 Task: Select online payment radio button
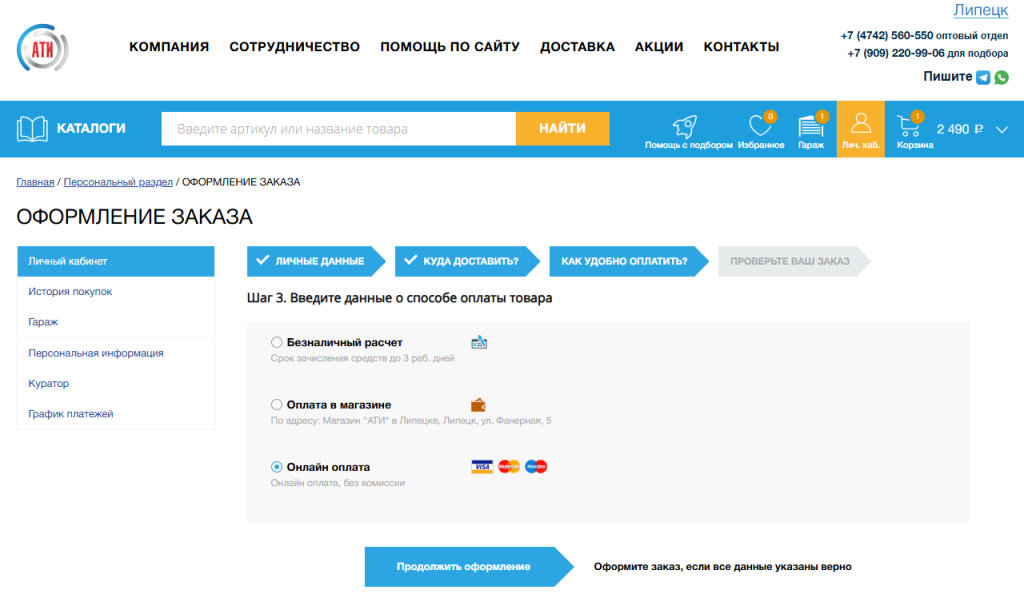[277, 467]
